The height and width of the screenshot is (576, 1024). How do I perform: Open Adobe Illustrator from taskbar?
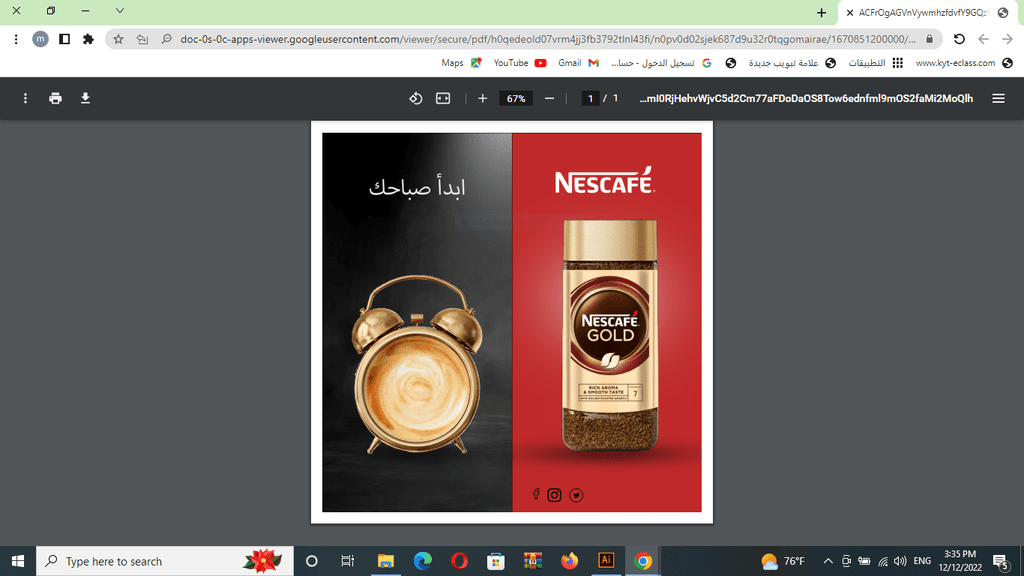606,561
